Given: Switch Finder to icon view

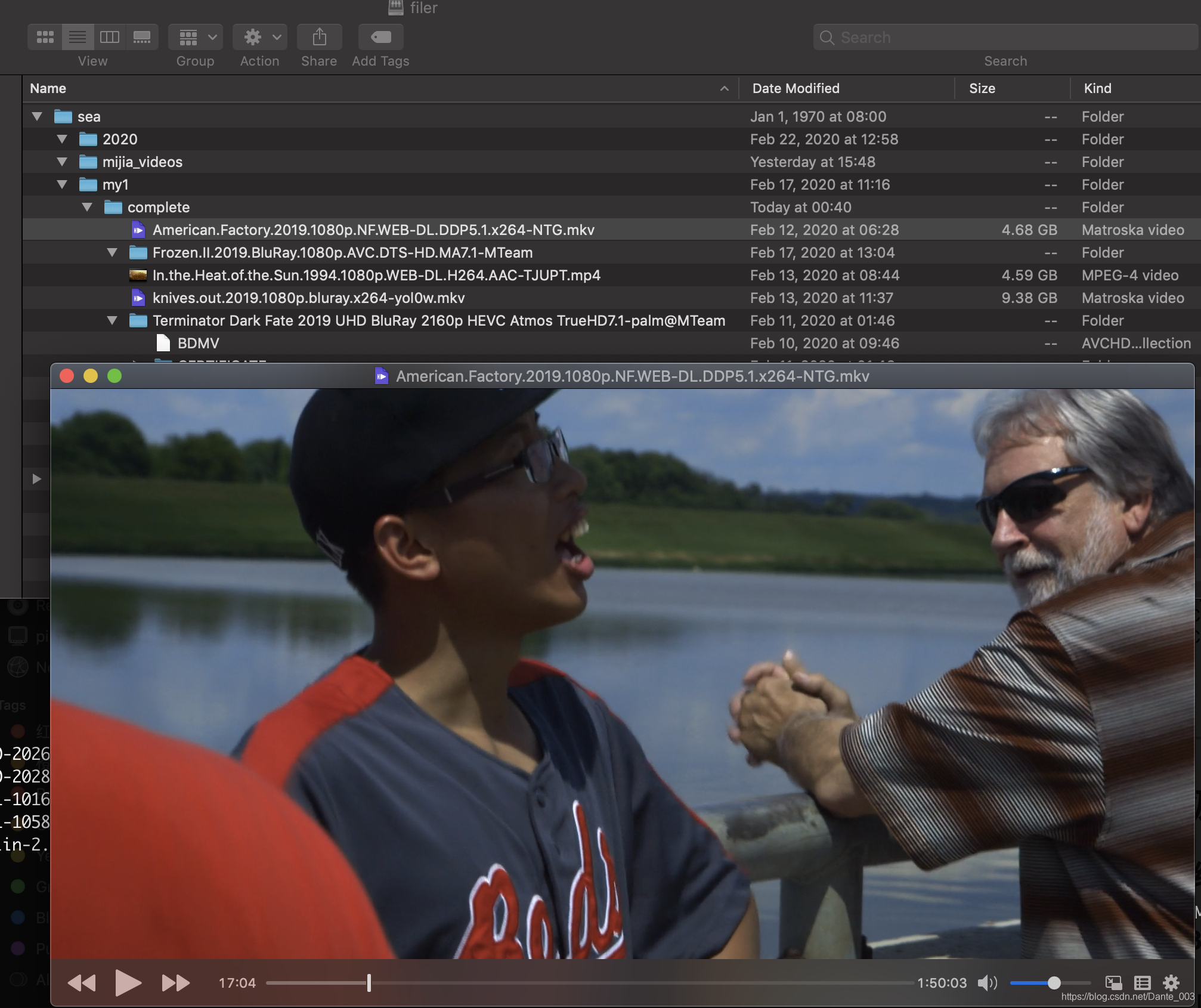Looking at the screenshot, I should [x=45, y=37].
